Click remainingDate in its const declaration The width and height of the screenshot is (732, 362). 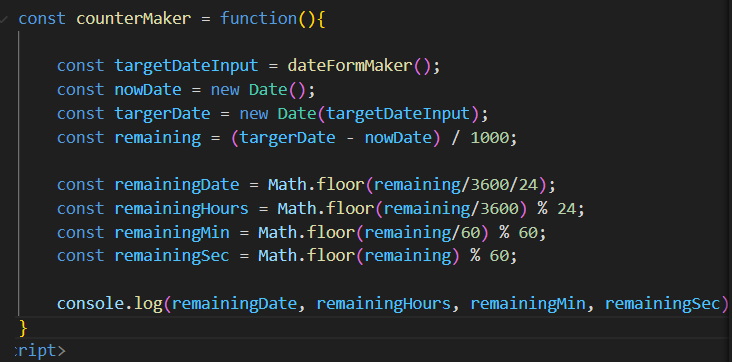pyautogui.click(x=177, y=185)
